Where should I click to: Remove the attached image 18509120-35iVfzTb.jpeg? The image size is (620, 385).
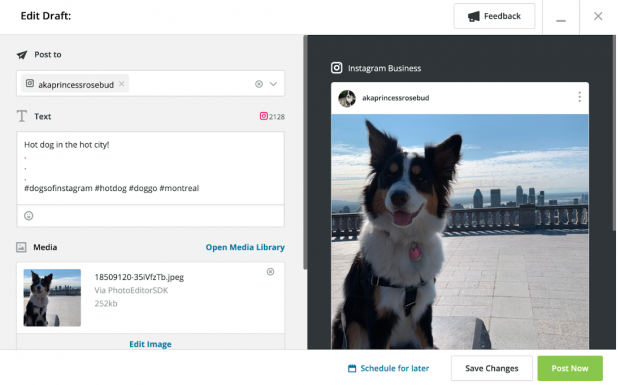point(270,272)
